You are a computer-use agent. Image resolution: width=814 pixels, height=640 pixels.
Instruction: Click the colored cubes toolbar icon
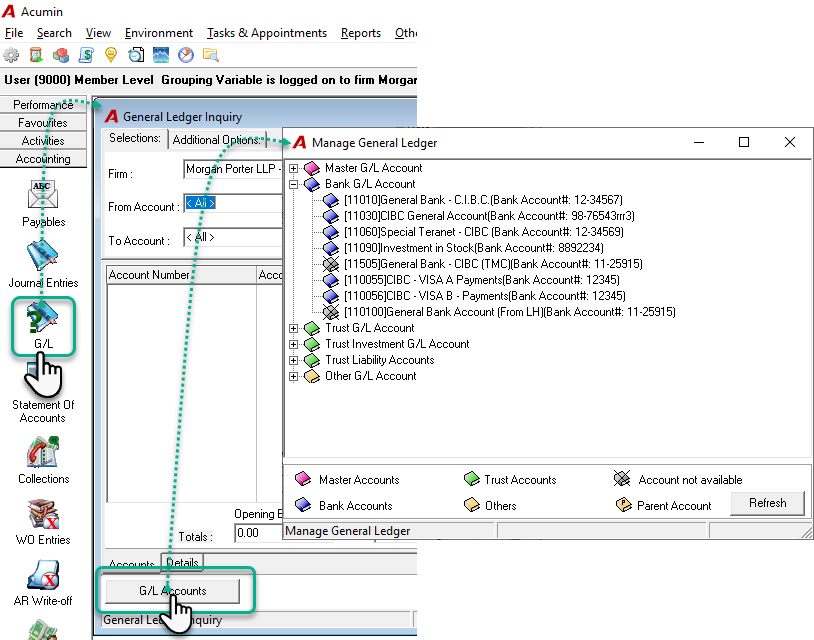point(61,55)
